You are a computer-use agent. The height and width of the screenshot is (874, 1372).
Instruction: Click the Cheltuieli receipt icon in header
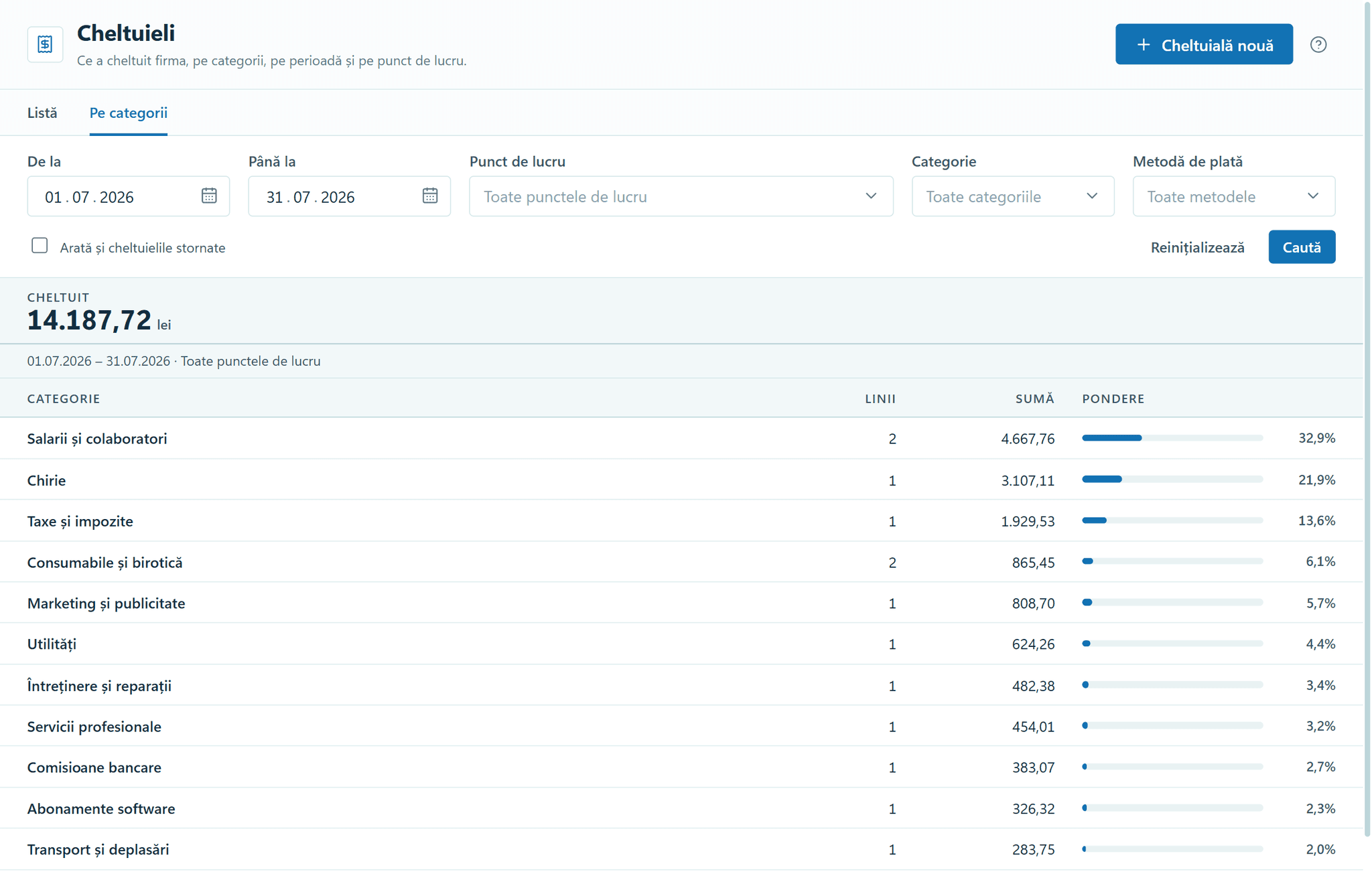point(45,44)
